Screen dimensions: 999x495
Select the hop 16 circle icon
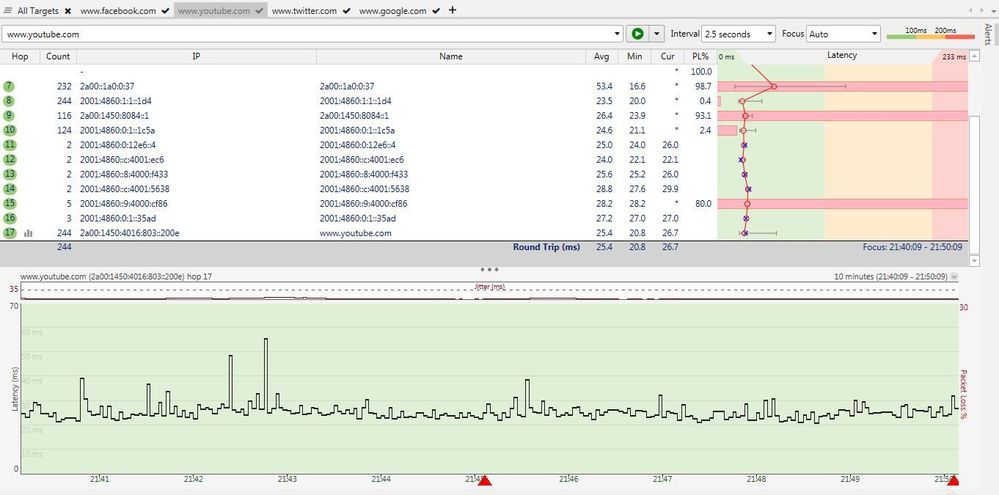tap(9, 218)
